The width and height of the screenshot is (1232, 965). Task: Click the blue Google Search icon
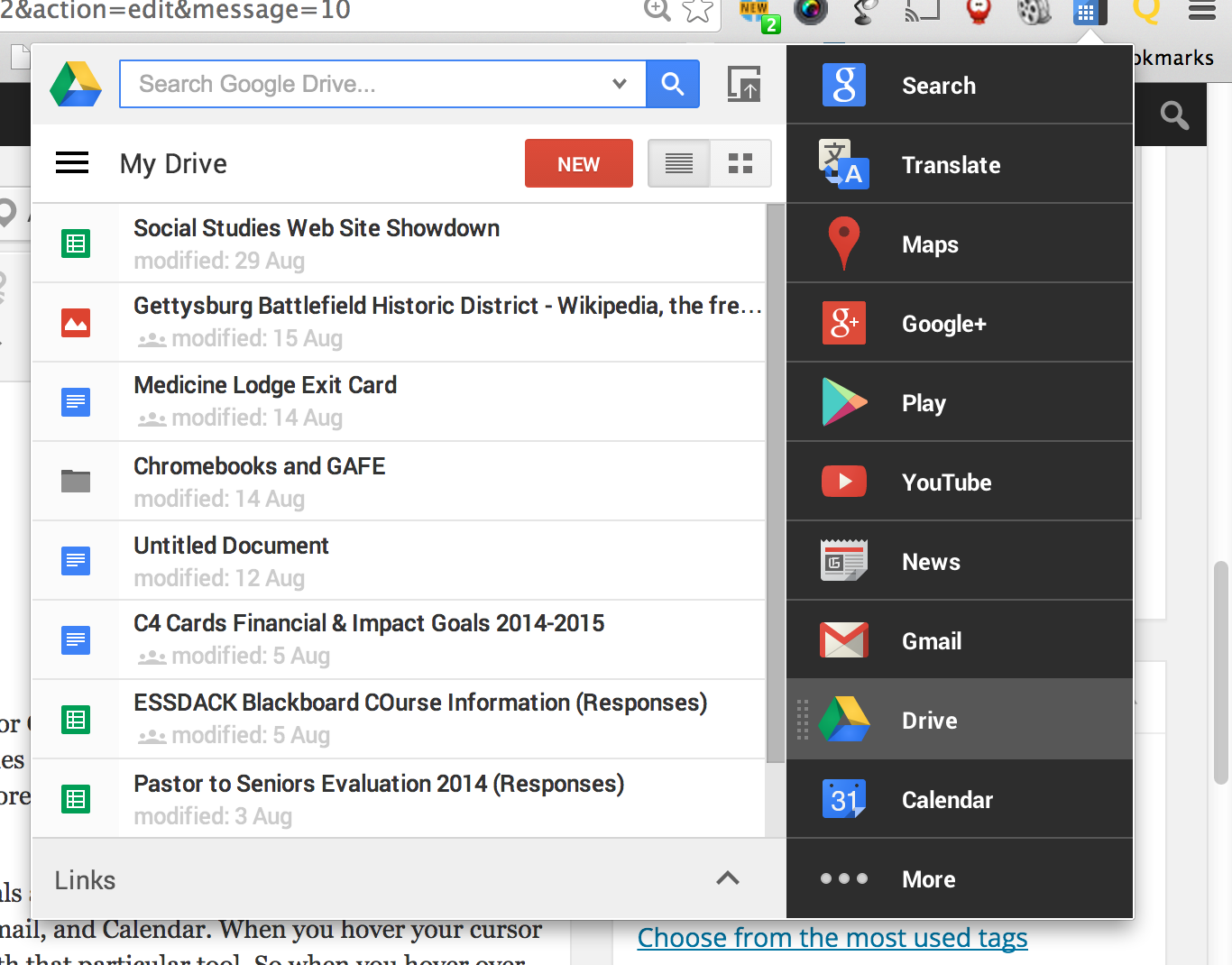point(844,85)
